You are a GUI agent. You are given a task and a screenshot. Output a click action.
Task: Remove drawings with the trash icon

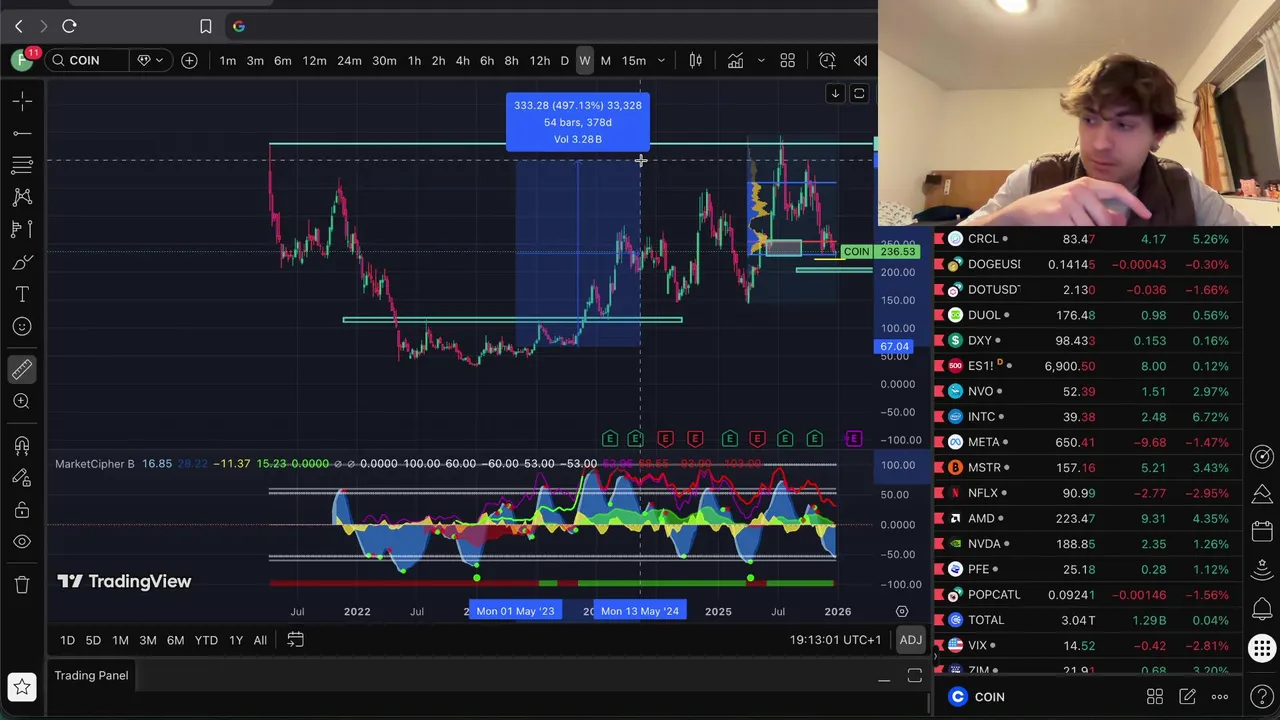(x=22, y=585)
